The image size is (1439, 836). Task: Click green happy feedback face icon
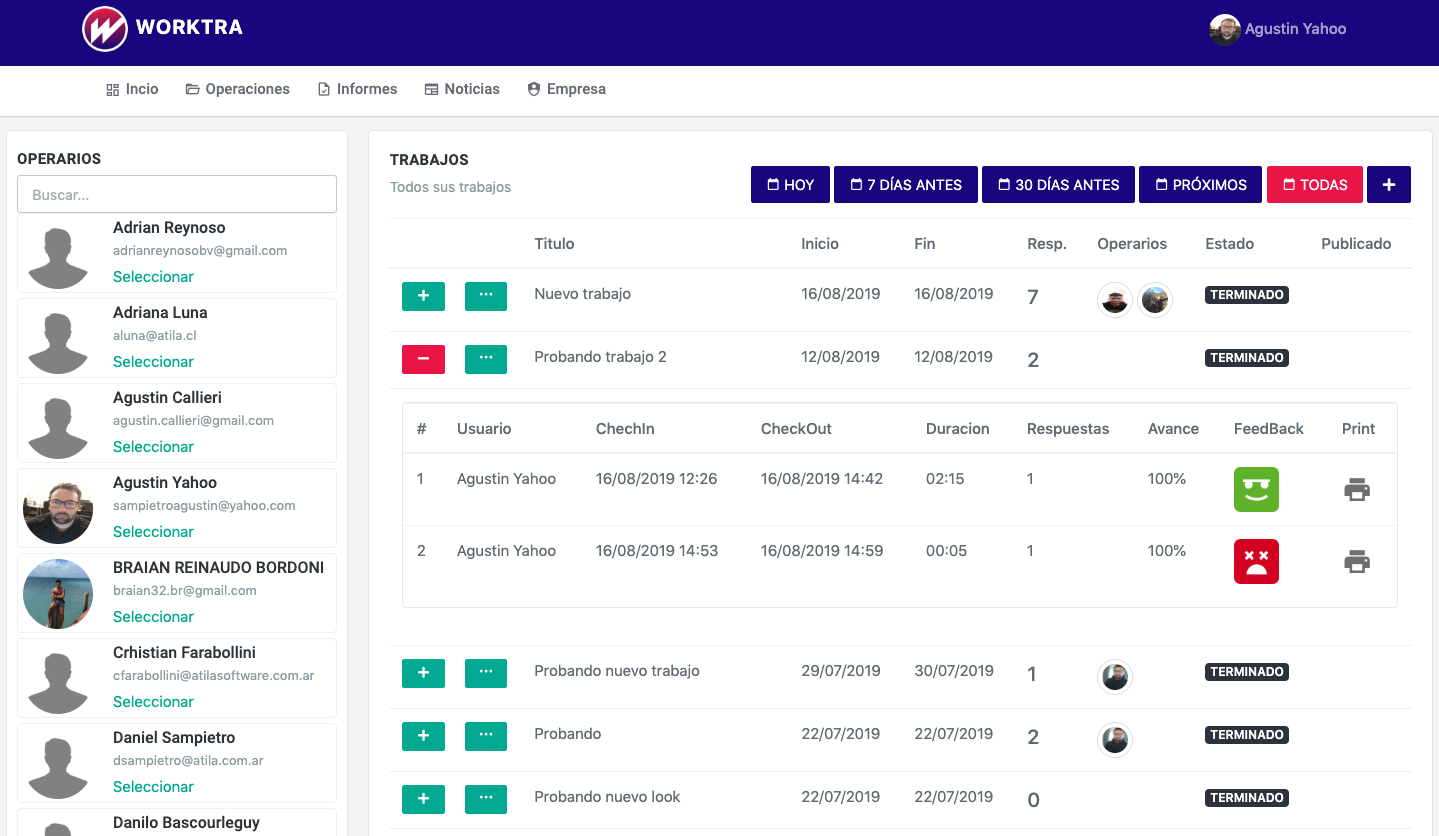[1256, 490]
